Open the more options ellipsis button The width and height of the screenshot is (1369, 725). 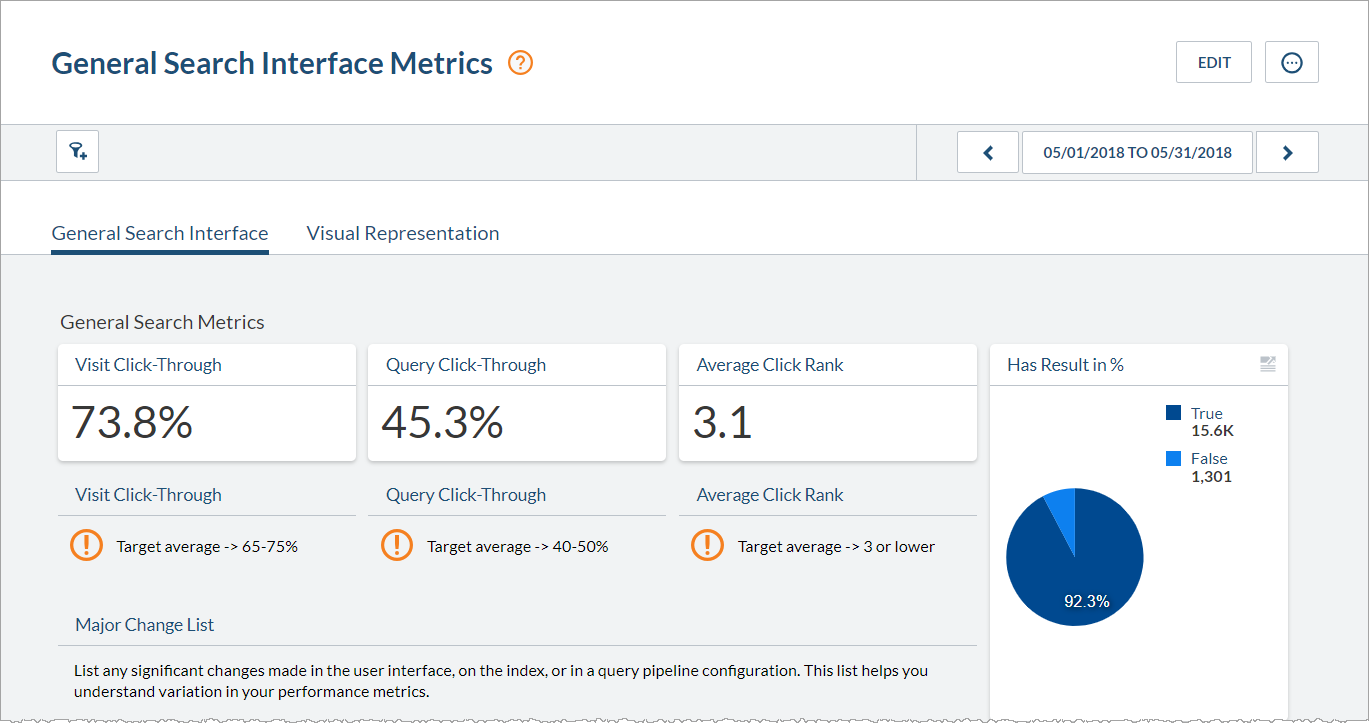(x=1292, y=62)
